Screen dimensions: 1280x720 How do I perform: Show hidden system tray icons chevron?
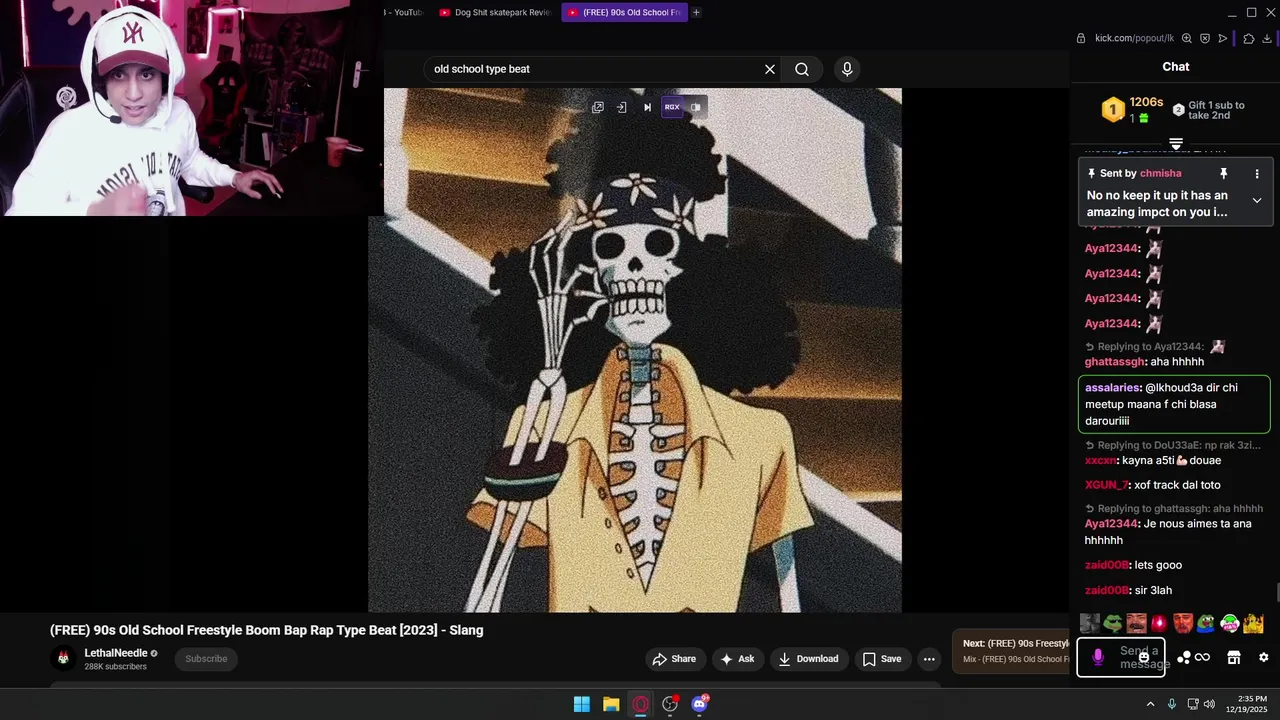(x=1150, y=704)
